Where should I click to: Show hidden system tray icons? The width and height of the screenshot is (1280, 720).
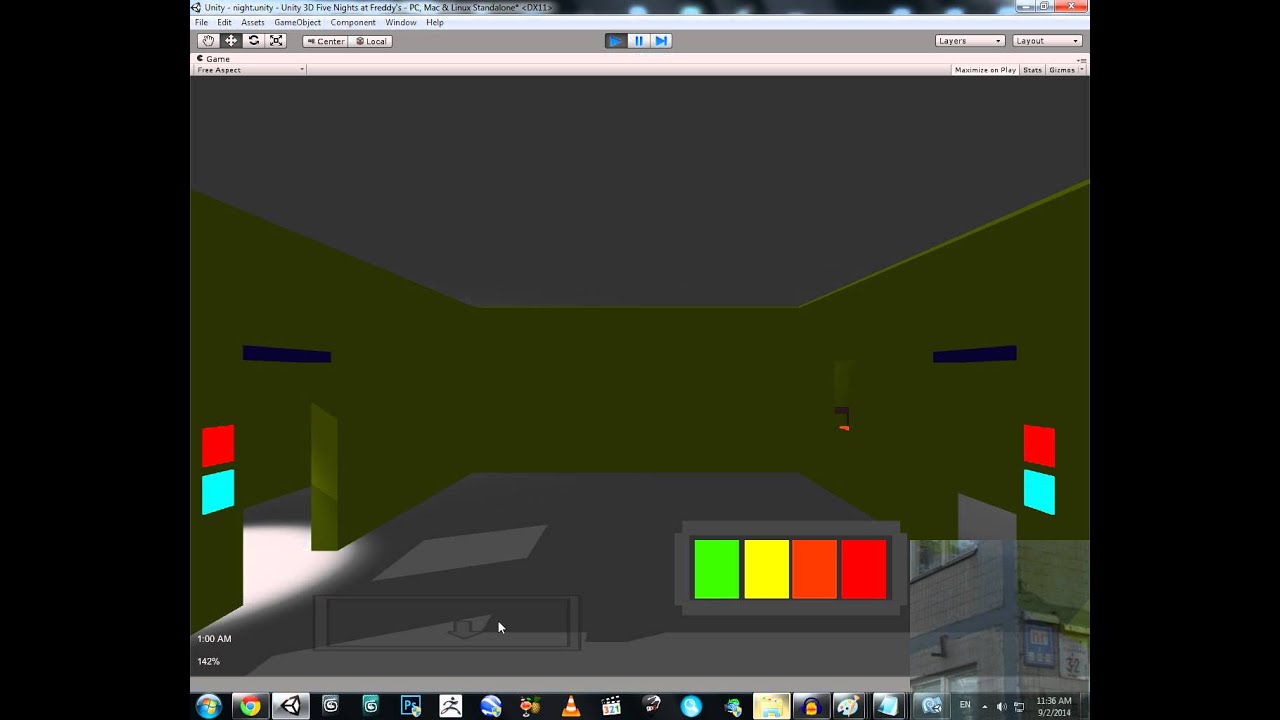985,707
